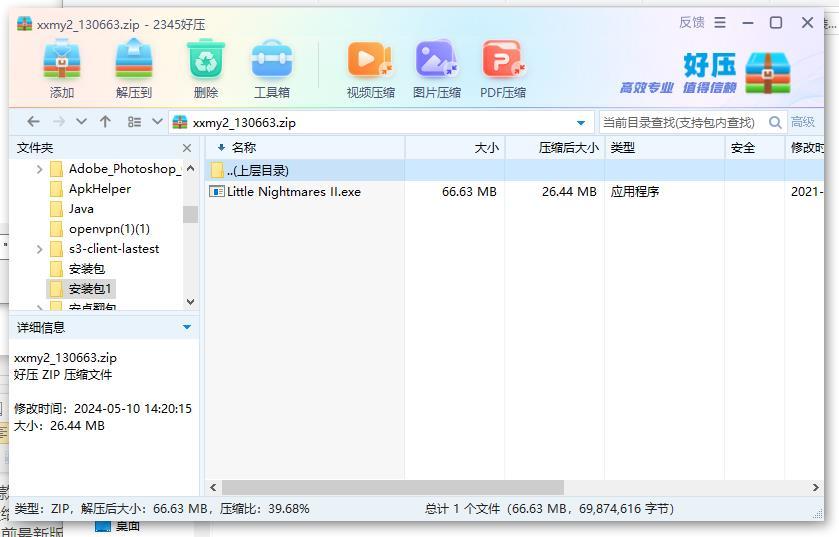Expand the address bar path dropdown
The height and width of the screenshot is (537, 839).
pos(581,123)
